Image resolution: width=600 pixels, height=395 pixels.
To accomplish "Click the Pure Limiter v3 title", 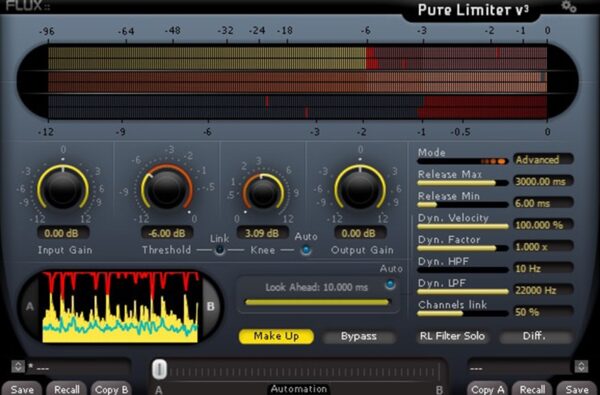I will point(473,10).
